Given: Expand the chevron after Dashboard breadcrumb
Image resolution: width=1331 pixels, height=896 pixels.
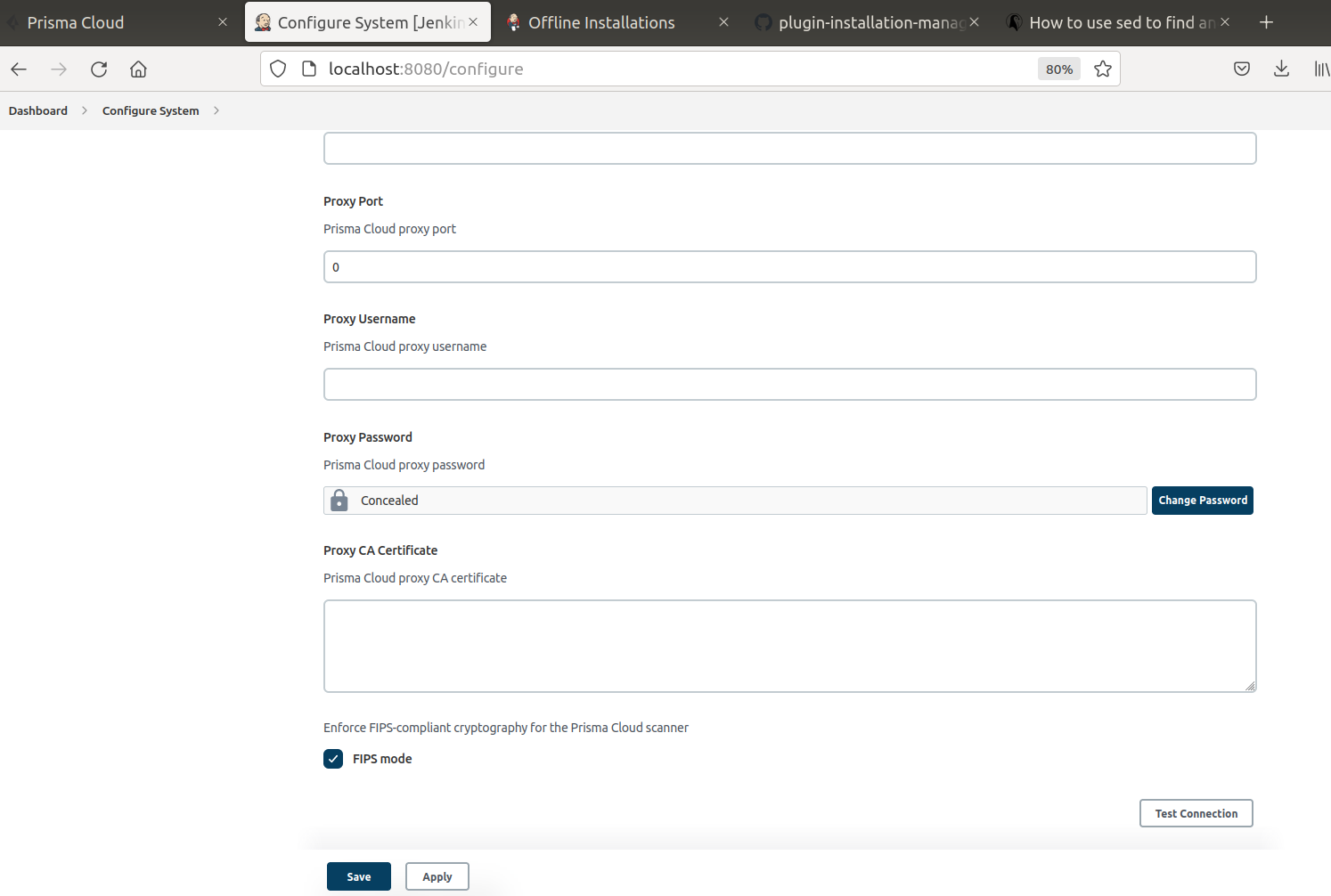Looking at the screenshot, I should pyautogui.click(x=85, y=110).
